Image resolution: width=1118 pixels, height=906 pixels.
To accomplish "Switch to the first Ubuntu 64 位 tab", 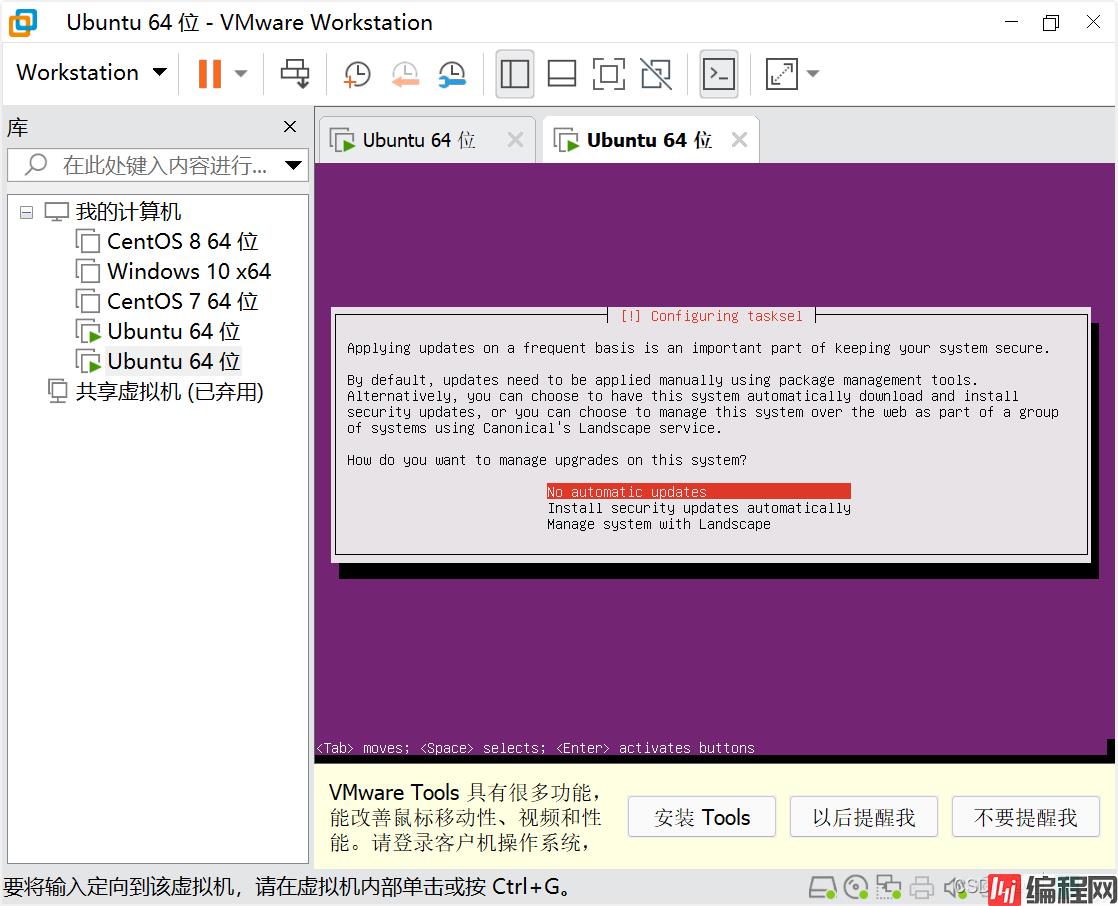I will click(x=418, y=140).
